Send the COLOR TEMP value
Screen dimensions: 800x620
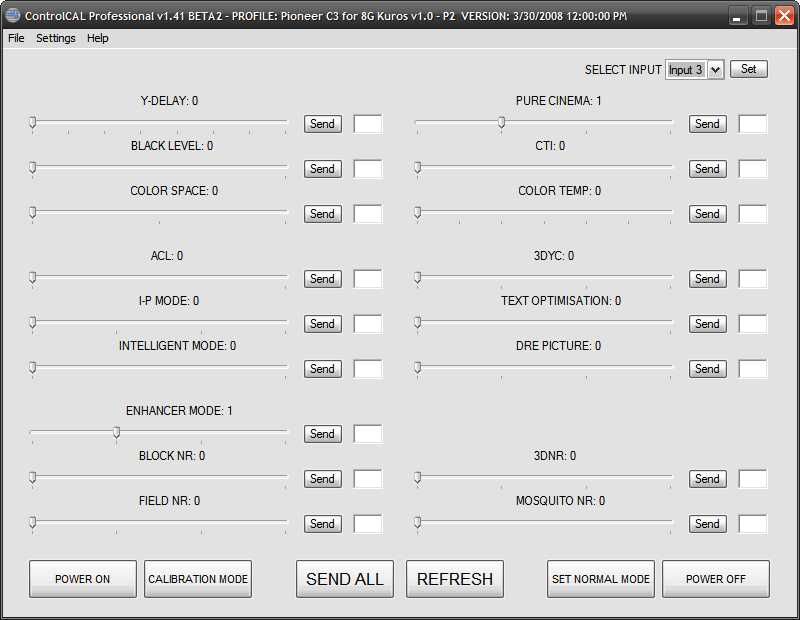coord(708,213)
